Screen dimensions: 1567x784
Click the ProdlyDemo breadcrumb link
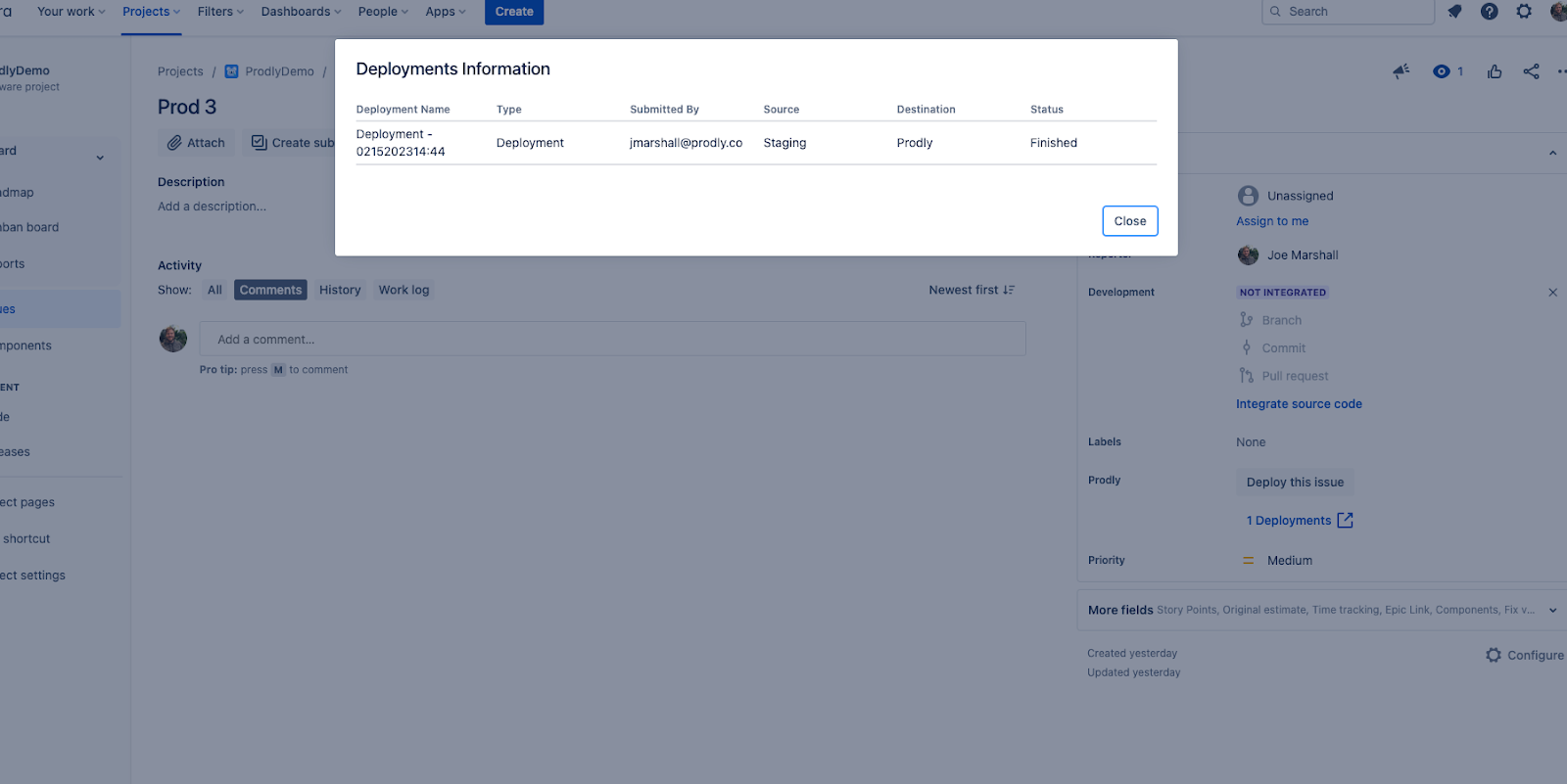279,71
